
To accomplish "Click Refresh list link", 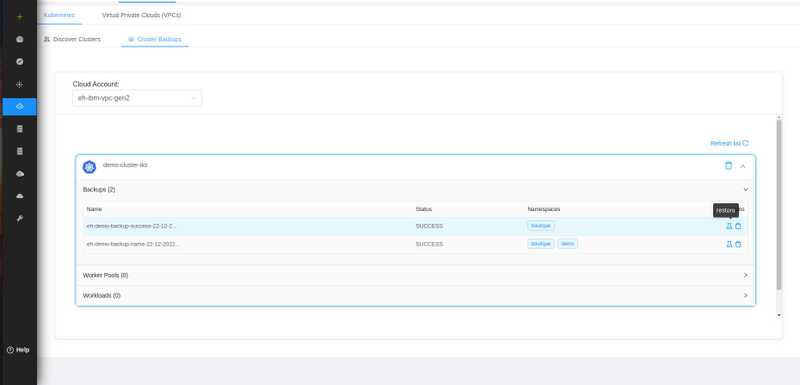I will tap(729, 144).
